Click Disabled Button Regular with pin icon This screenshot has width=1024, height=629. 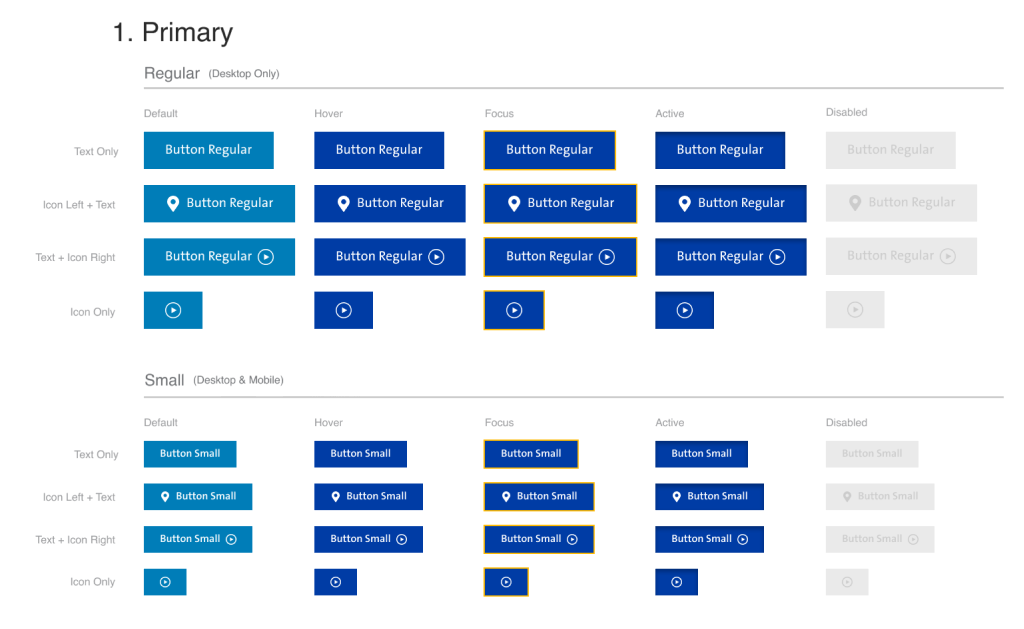tap(901, 202)
